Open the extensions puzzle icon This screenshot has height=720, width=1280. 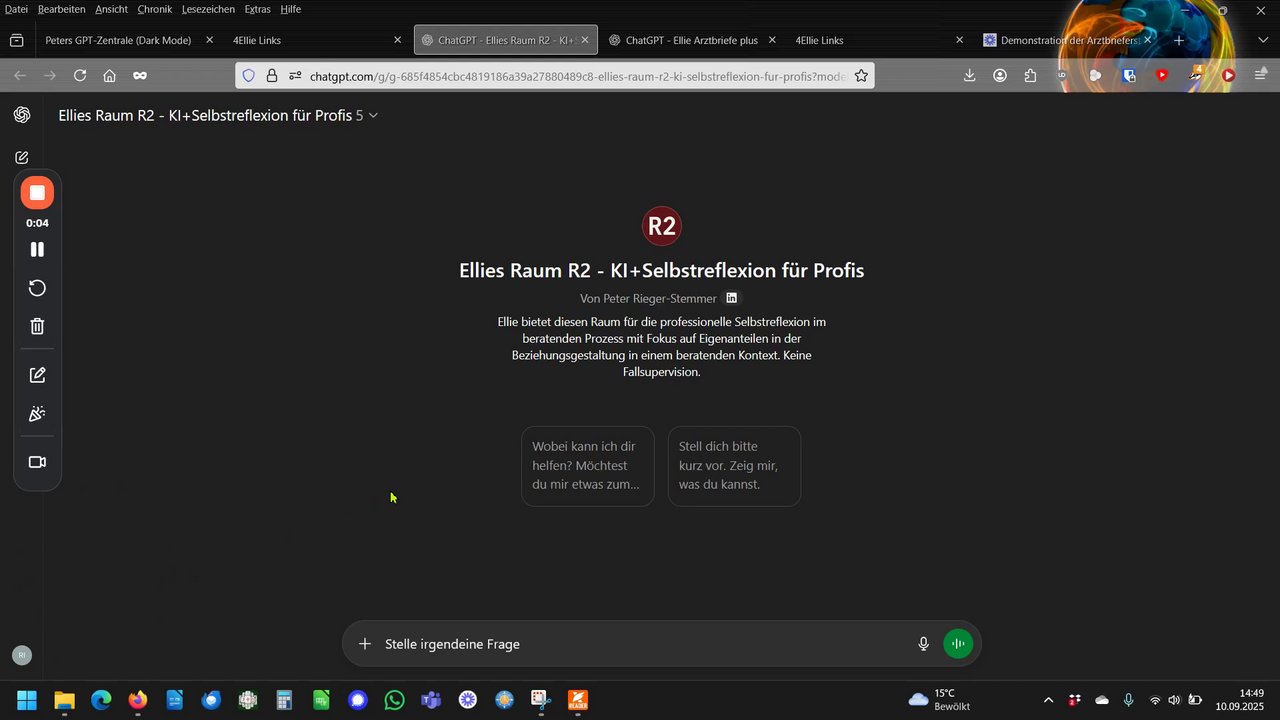tap(1031, 75)
